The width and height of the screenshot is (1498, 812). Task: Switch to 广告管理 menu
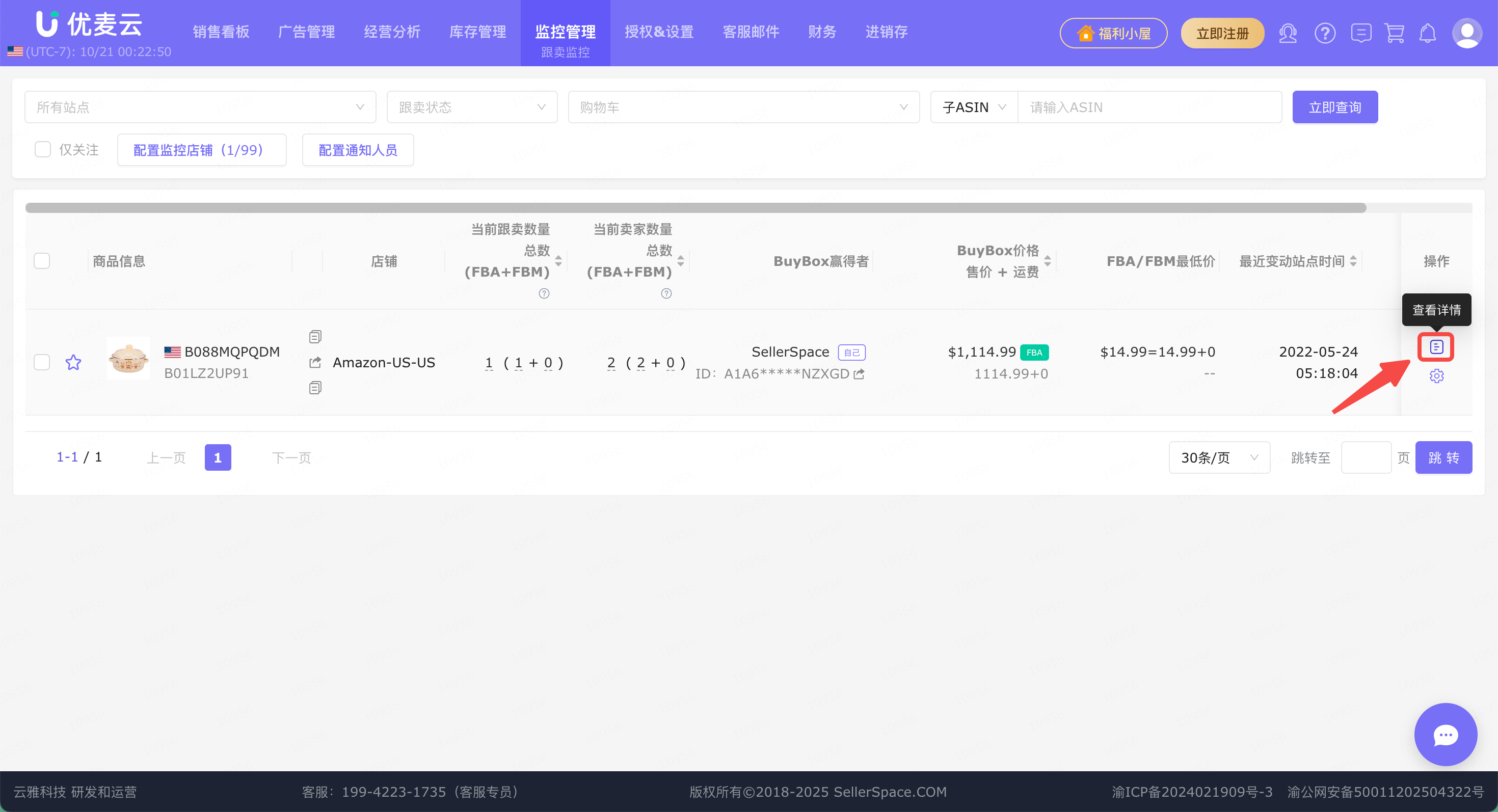[x=306, y=32]
